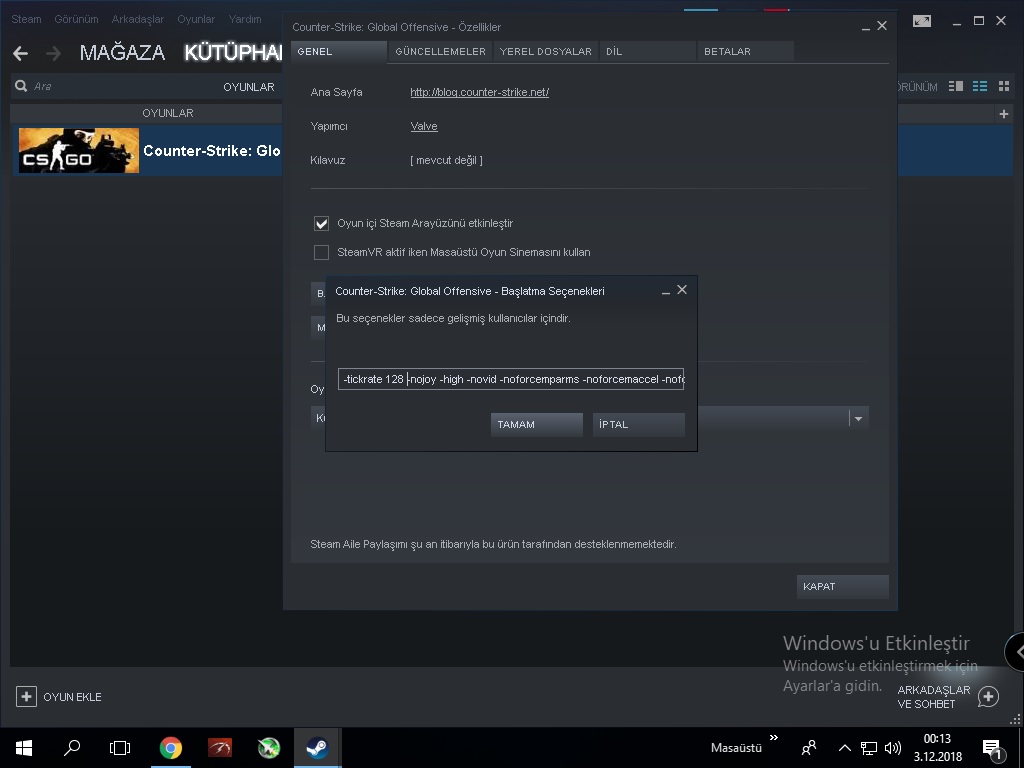Switch to detail view icon
This screenshot has height=768, width=1024.
(x=955, y=86)
